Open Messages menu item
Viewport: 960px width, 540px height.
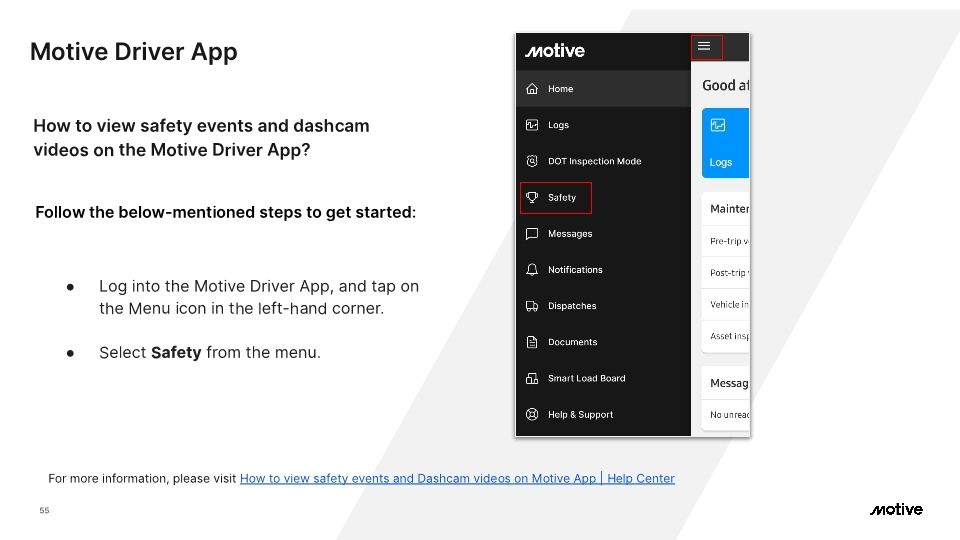[x=603, y=233]
